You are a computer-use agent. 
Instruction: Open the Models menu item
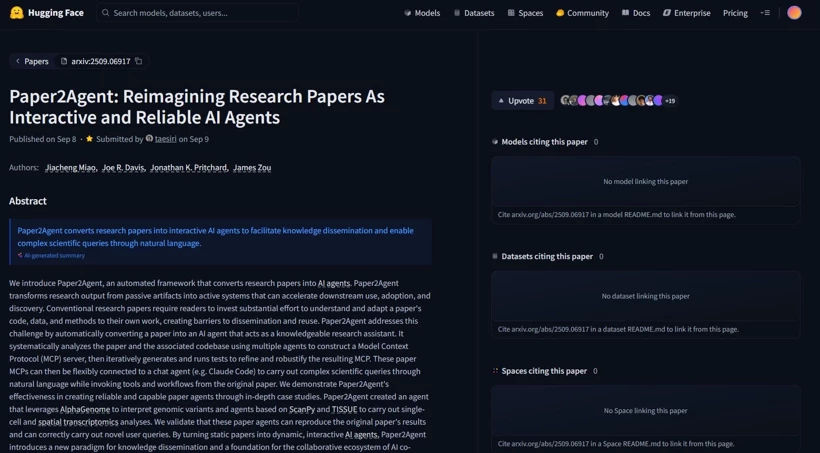pyautogui.click(x=422, y=13)
